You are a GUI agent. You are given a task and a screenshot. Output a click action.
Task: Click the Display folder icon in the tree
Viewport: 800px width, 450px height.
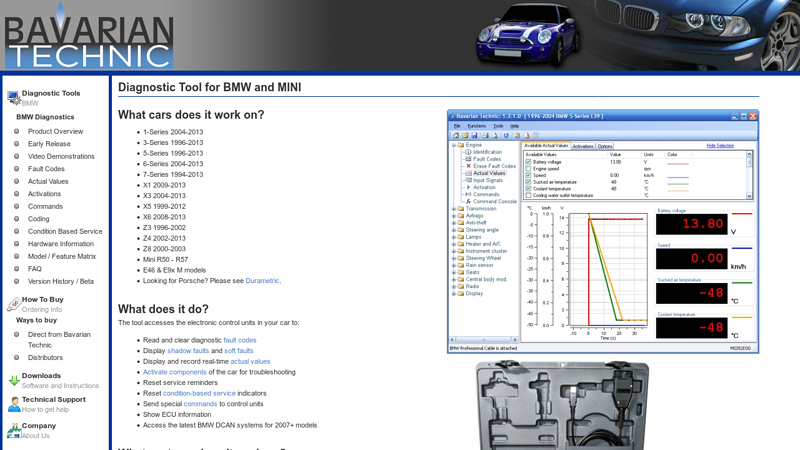pos(461,293)
